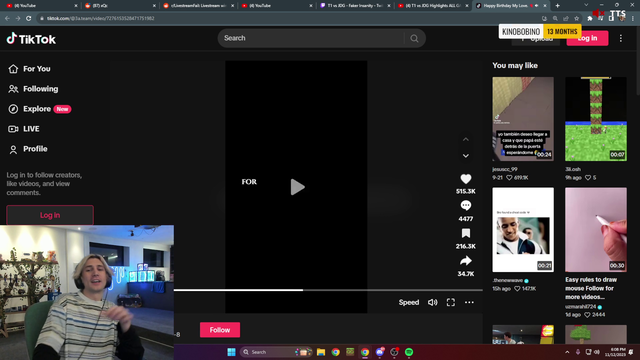Open a new browser tab
This screenshot has height=360, width=640.
click(558, 6)
